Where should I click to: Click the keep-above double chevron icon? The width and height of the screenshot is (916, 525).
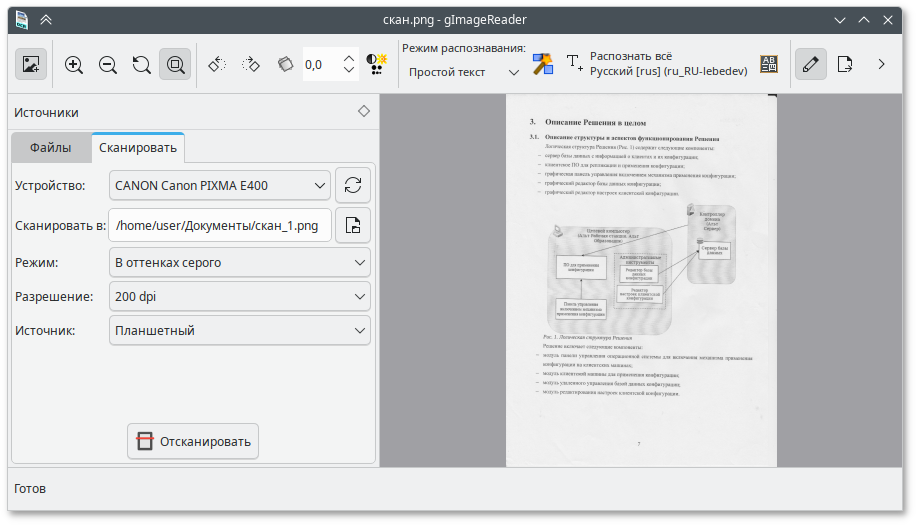46,20
